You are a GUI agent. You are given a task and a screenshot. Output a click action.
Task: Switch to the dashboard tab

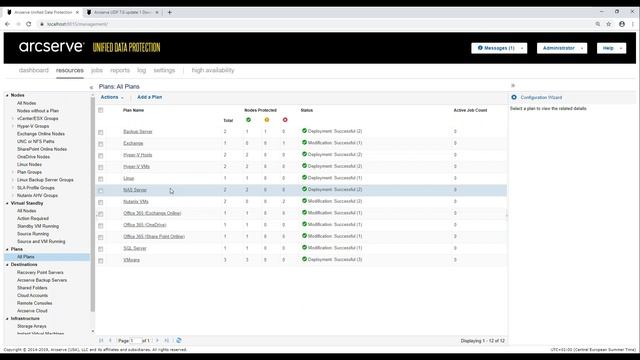[33, 70]
